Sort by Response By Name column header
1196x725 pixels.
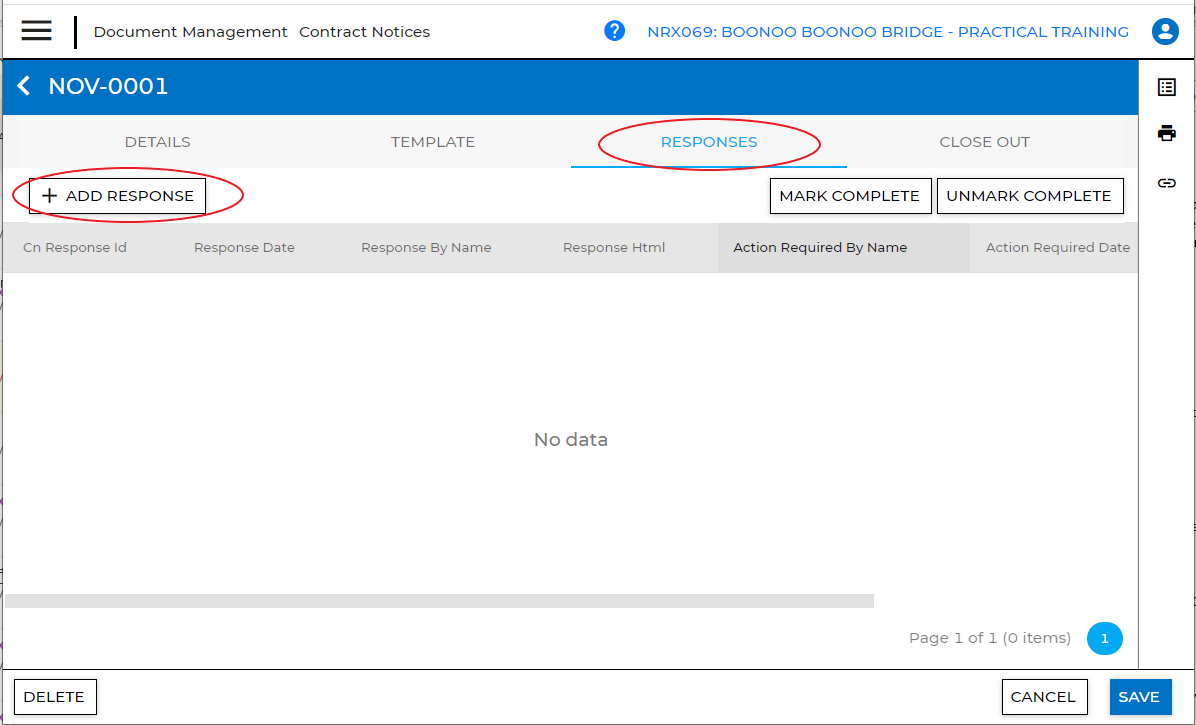(426, 248)
